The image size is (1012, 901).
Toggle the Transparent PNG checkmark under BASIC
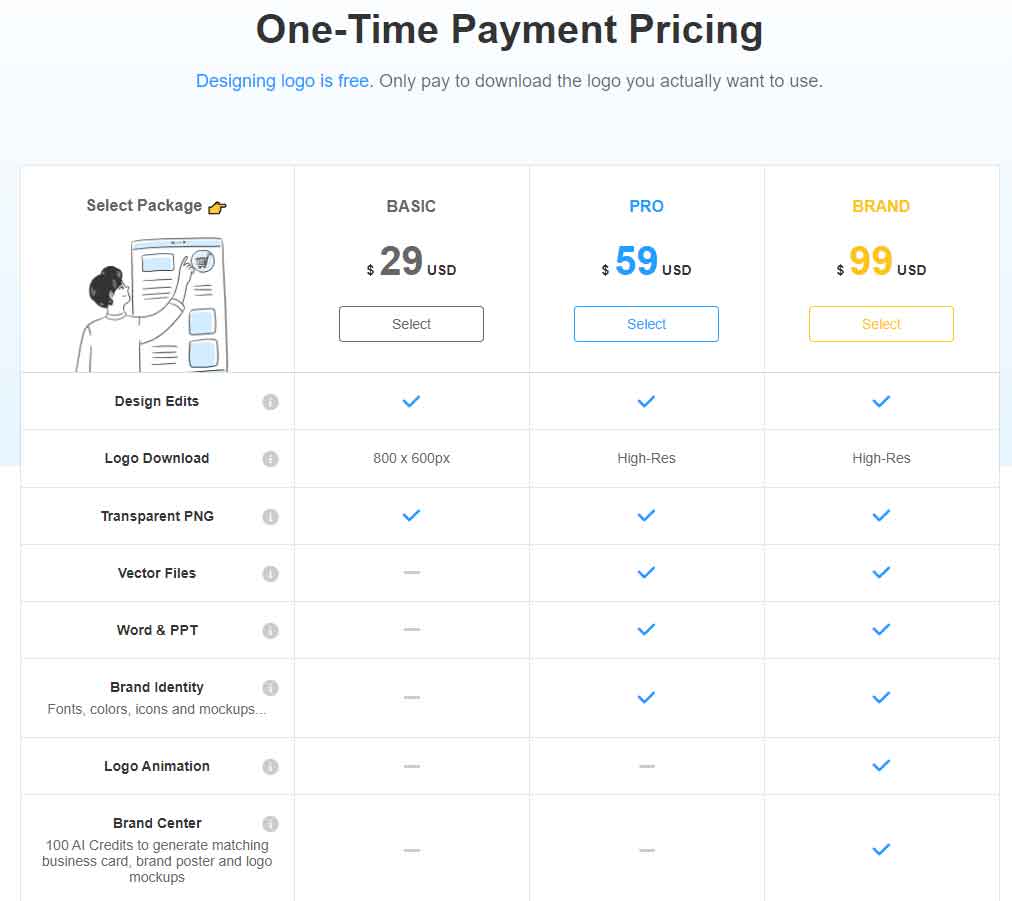tap(411, 516)
